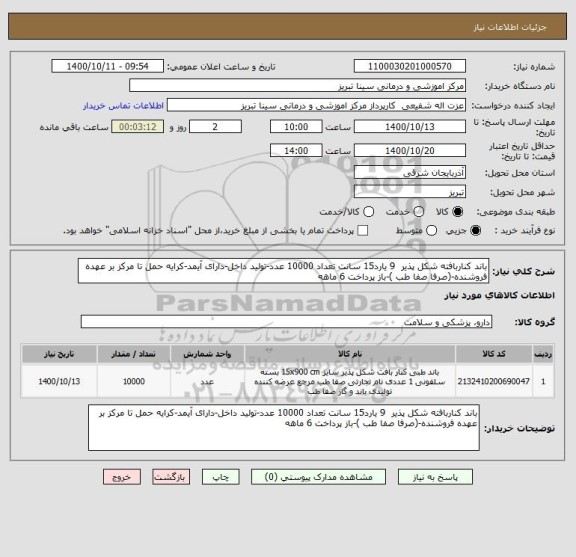Click the price validity time 14:00 field
Image resolution: width=576 pixels, height=557 pixels.
296,151
